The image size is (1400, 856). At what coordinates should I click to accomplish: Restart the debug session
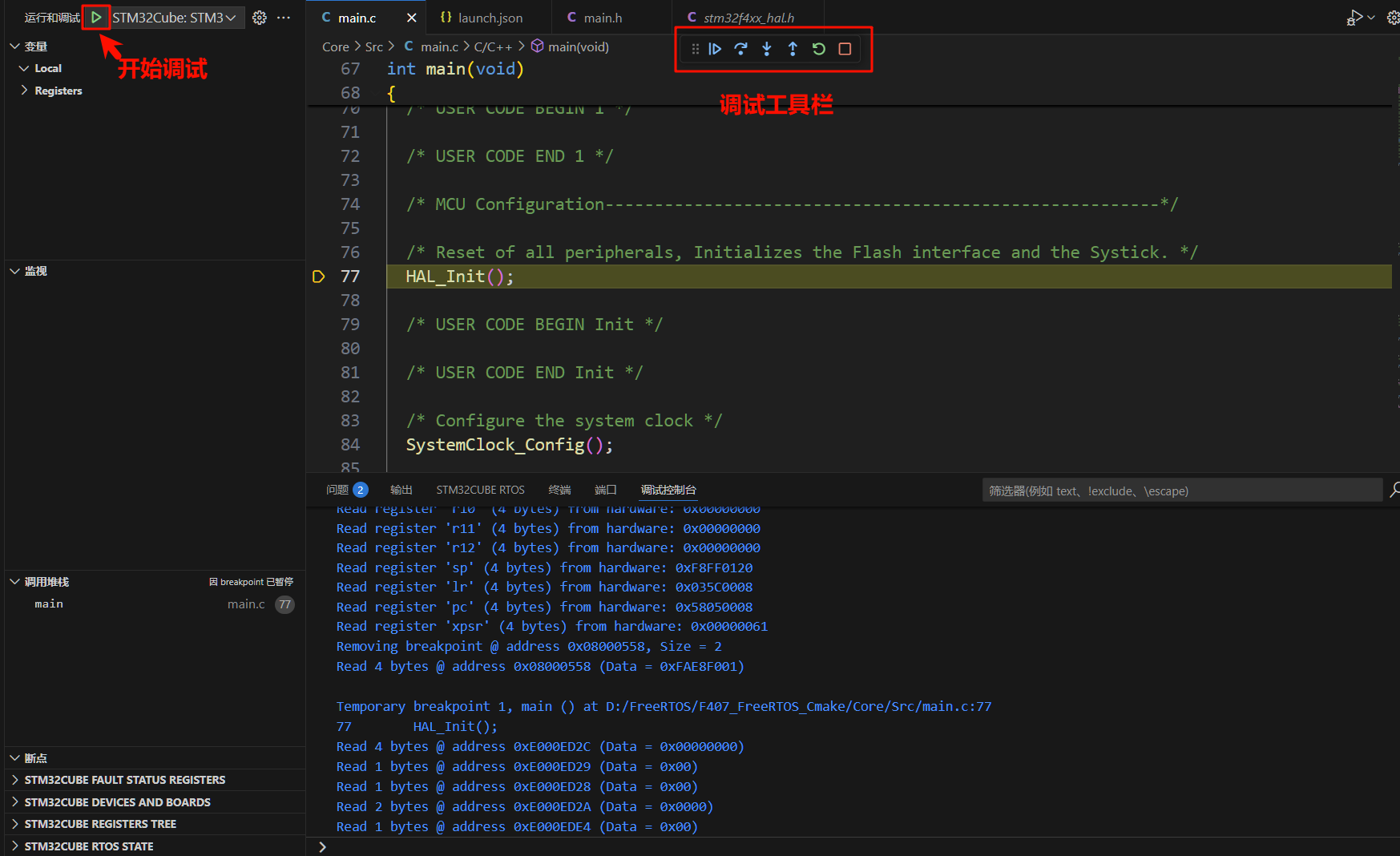pos(818,49)
